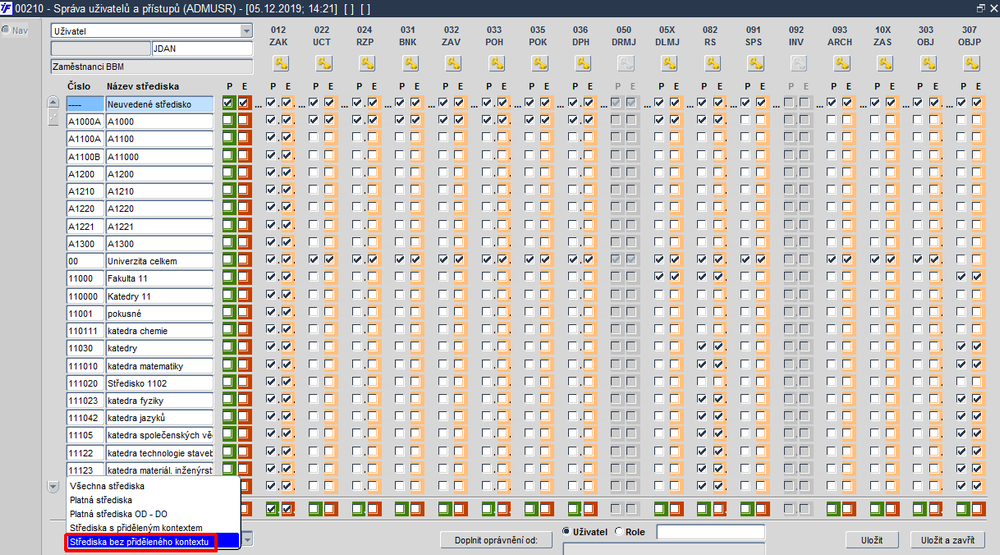The width and height of the screenshot is (1000, 555).
Task: Select the Role radio button
Action: click(x=619, y=531)
